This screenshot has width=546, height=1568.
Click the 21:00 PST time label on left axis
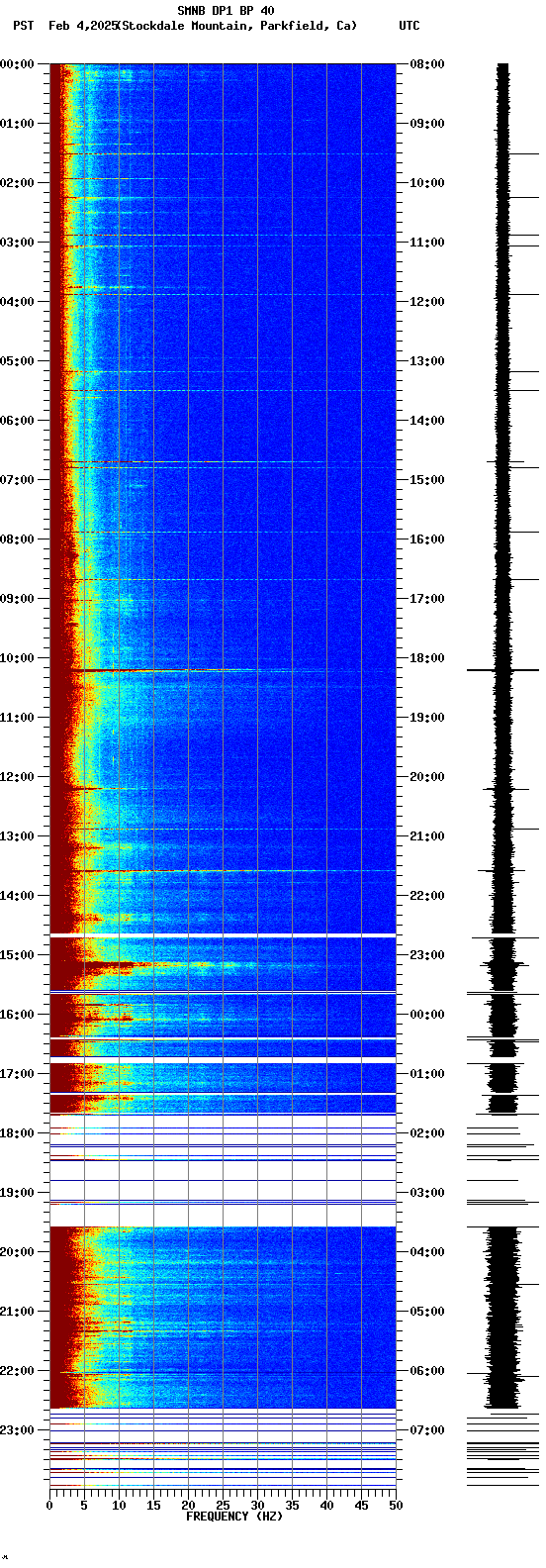(18, 1312)
